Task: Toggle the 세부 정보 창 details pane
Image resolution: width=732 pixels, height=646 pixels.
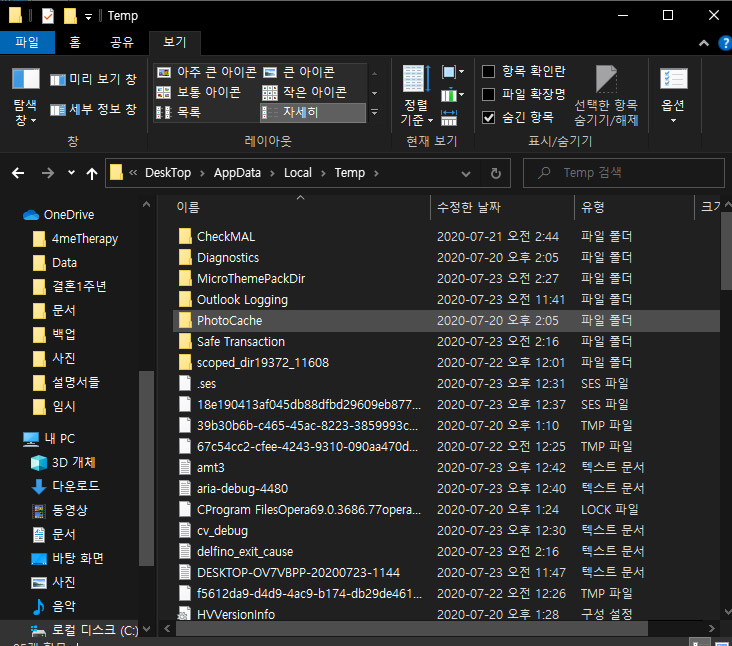Action: [x=93, y=109]
